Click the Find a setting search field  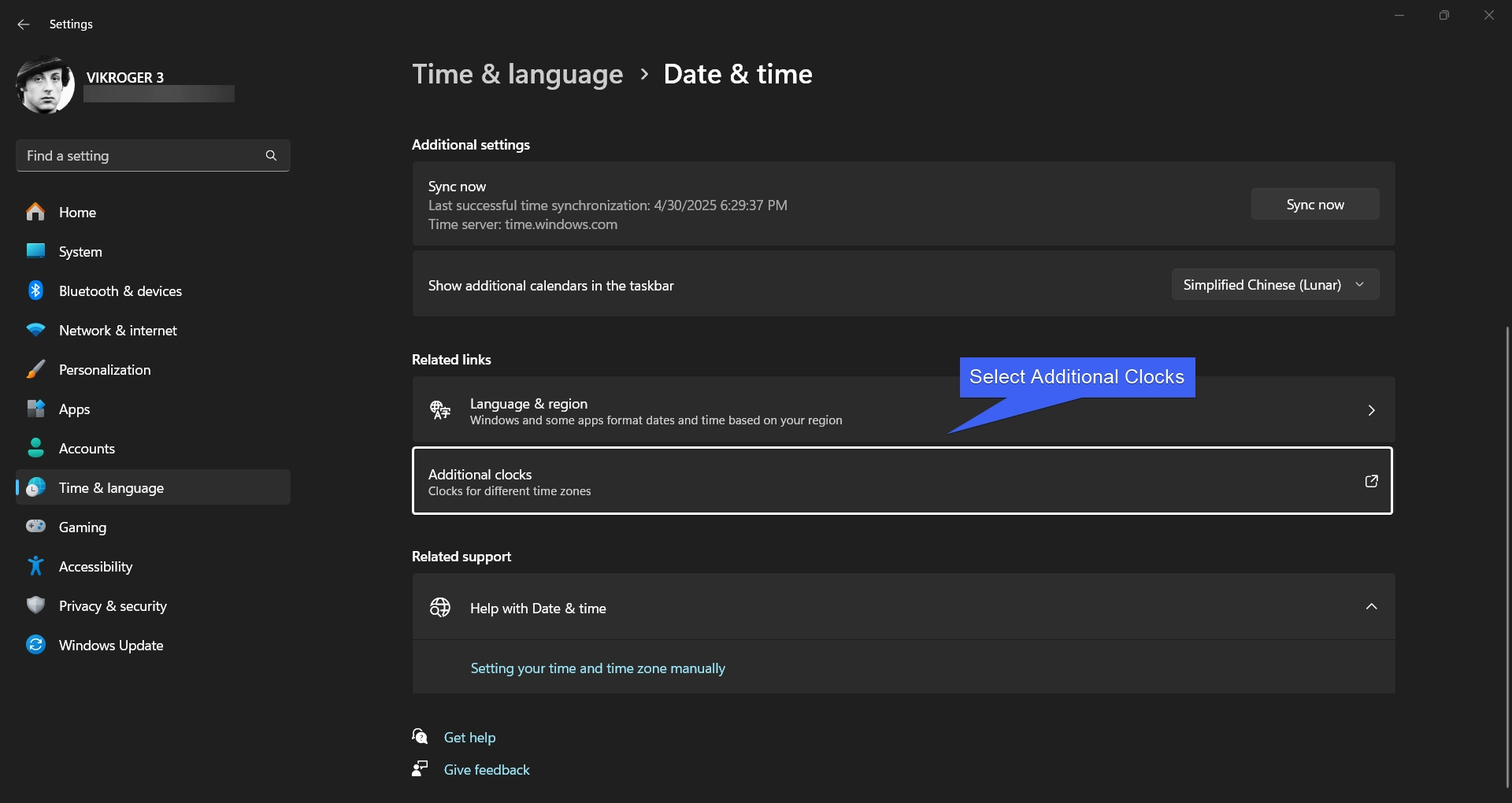(142, 156)
